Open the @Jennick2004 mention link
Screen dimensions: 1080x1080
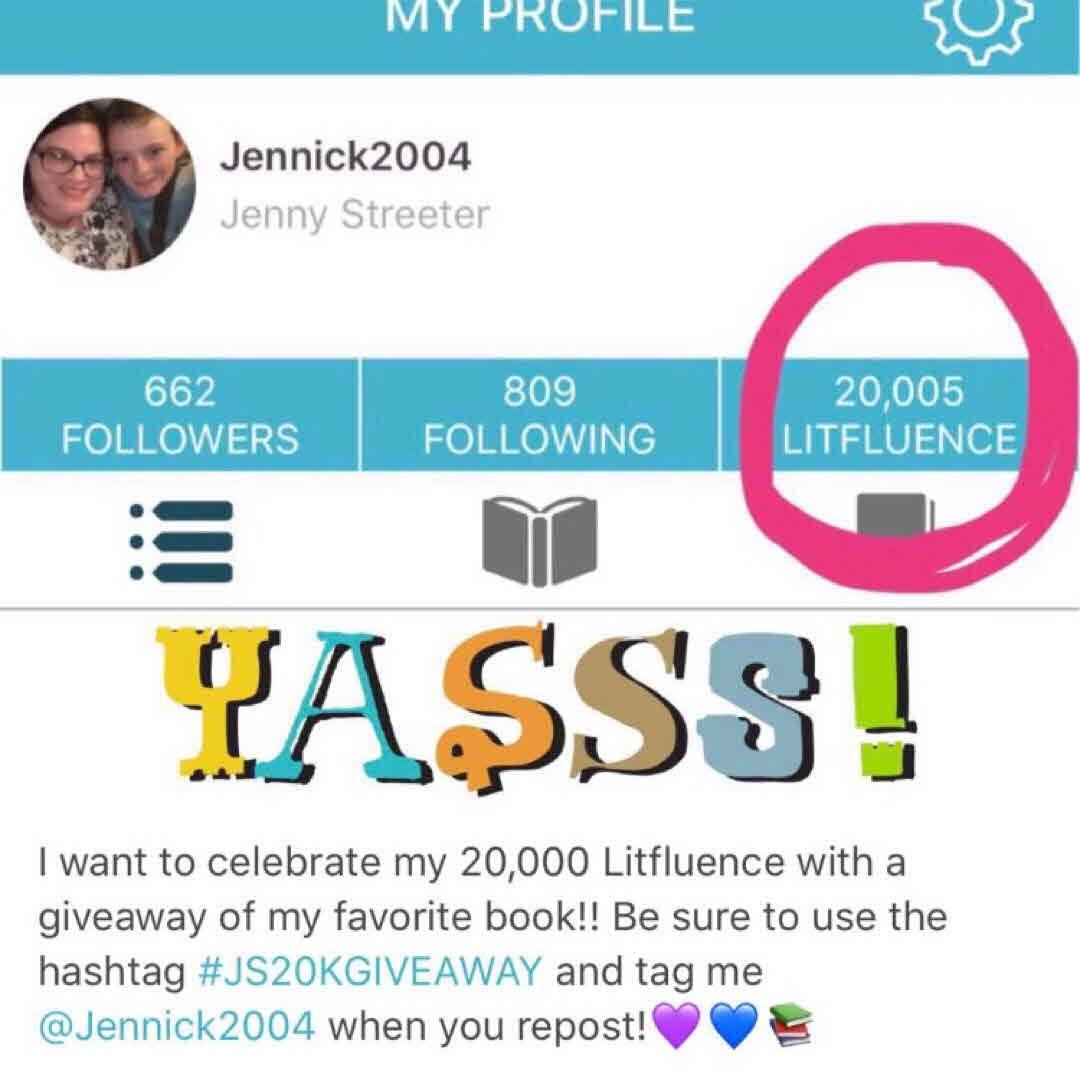[x=177, y=1026]
